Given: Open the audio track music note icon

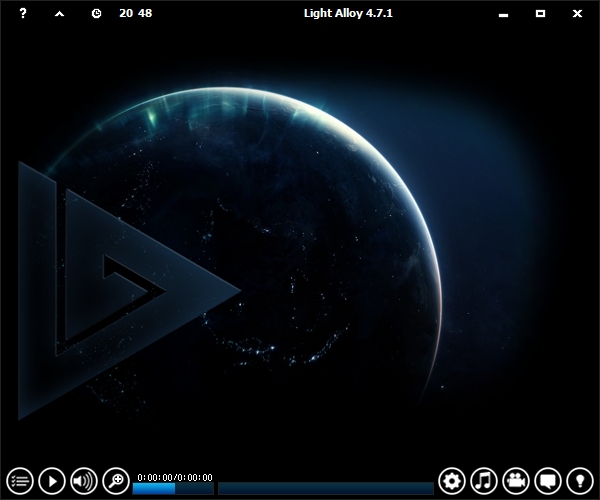Looking at the screenshot, I should point(484,481).
